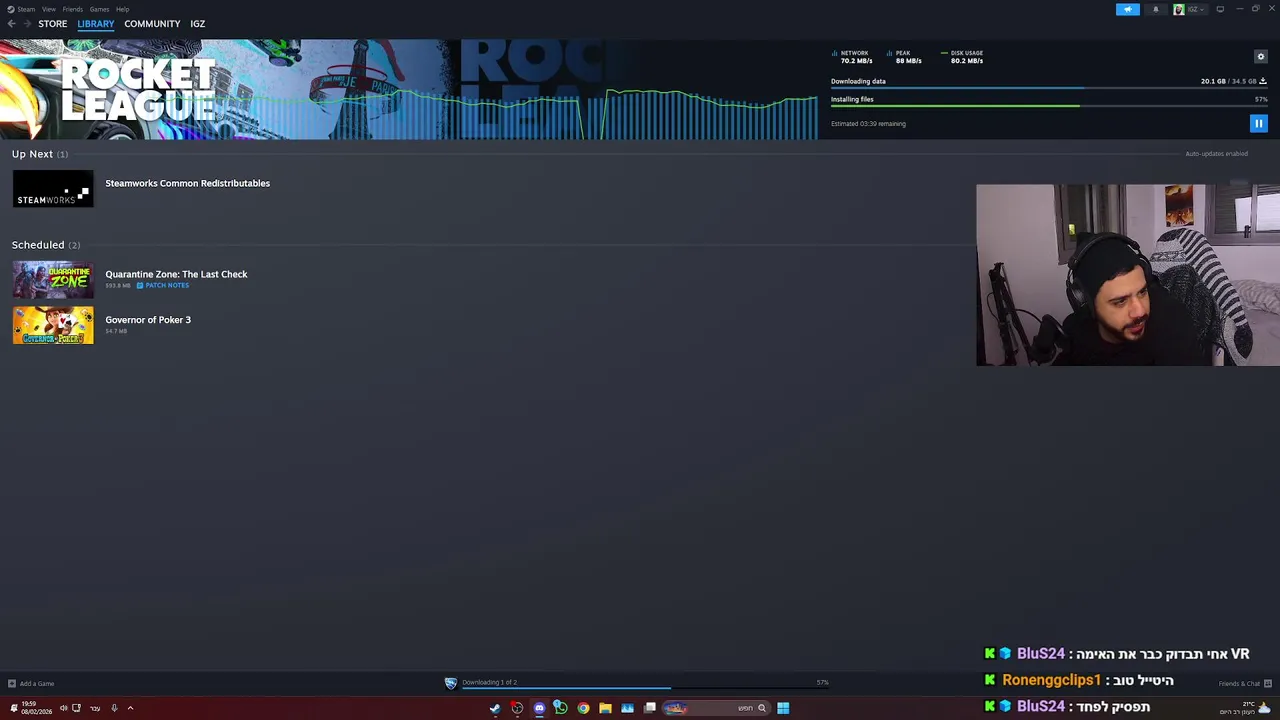This screenshot has width=1280, height=720.
Task: Click the Auto-updates enabled label
Action: (x=1216, y=154)
